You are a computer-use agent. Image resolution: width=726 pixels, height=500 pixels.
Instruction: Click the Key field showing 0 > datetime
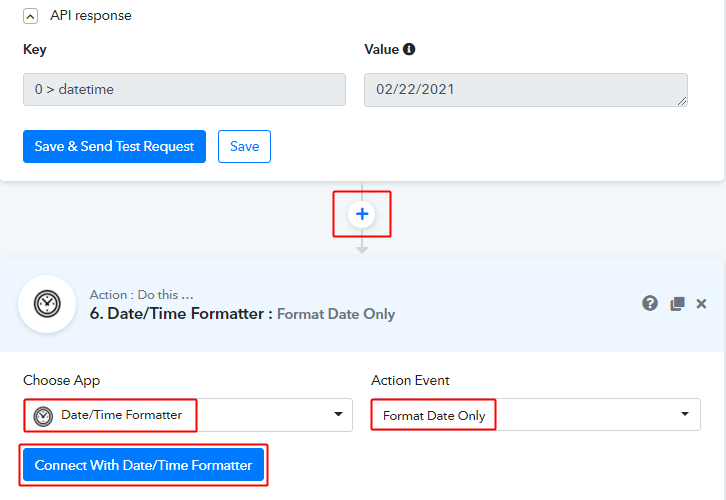184,89
